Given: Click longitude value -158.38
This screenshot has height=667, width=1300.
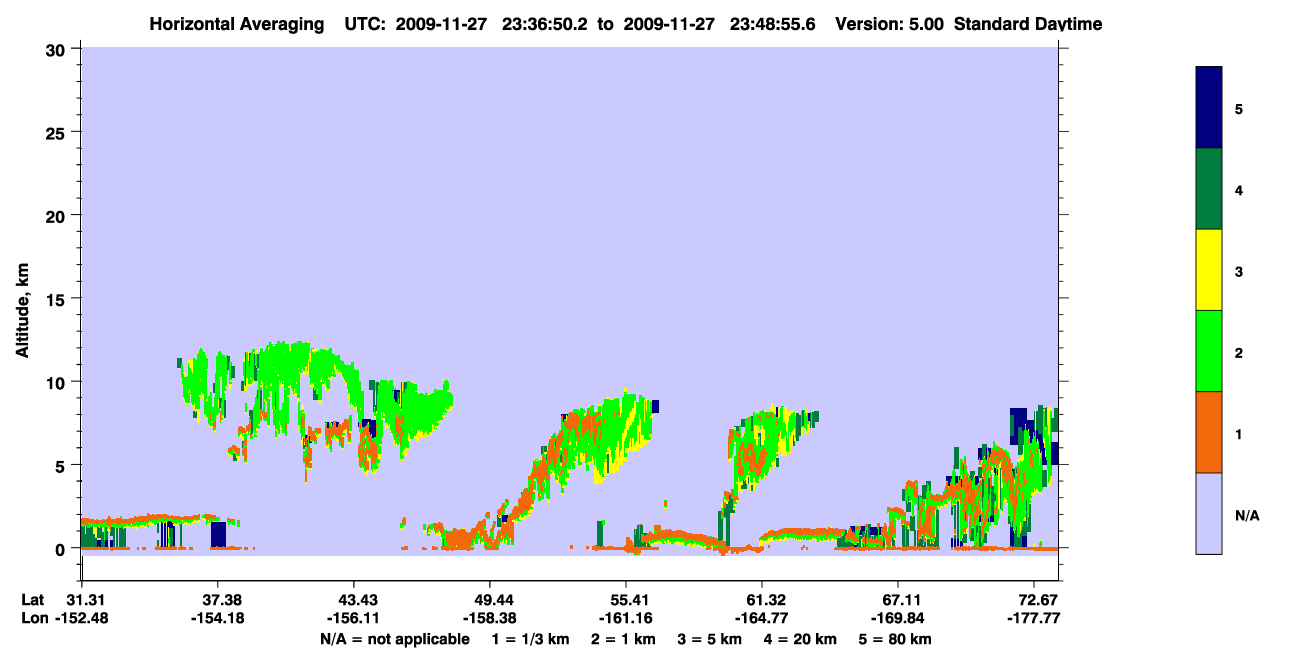Looking at the screenshot, I should click(489, 618).
